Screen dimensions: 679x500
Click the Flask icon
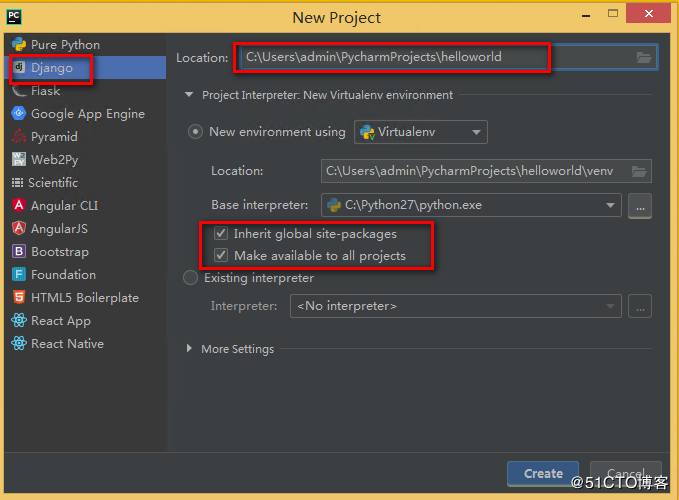point(19,90)
